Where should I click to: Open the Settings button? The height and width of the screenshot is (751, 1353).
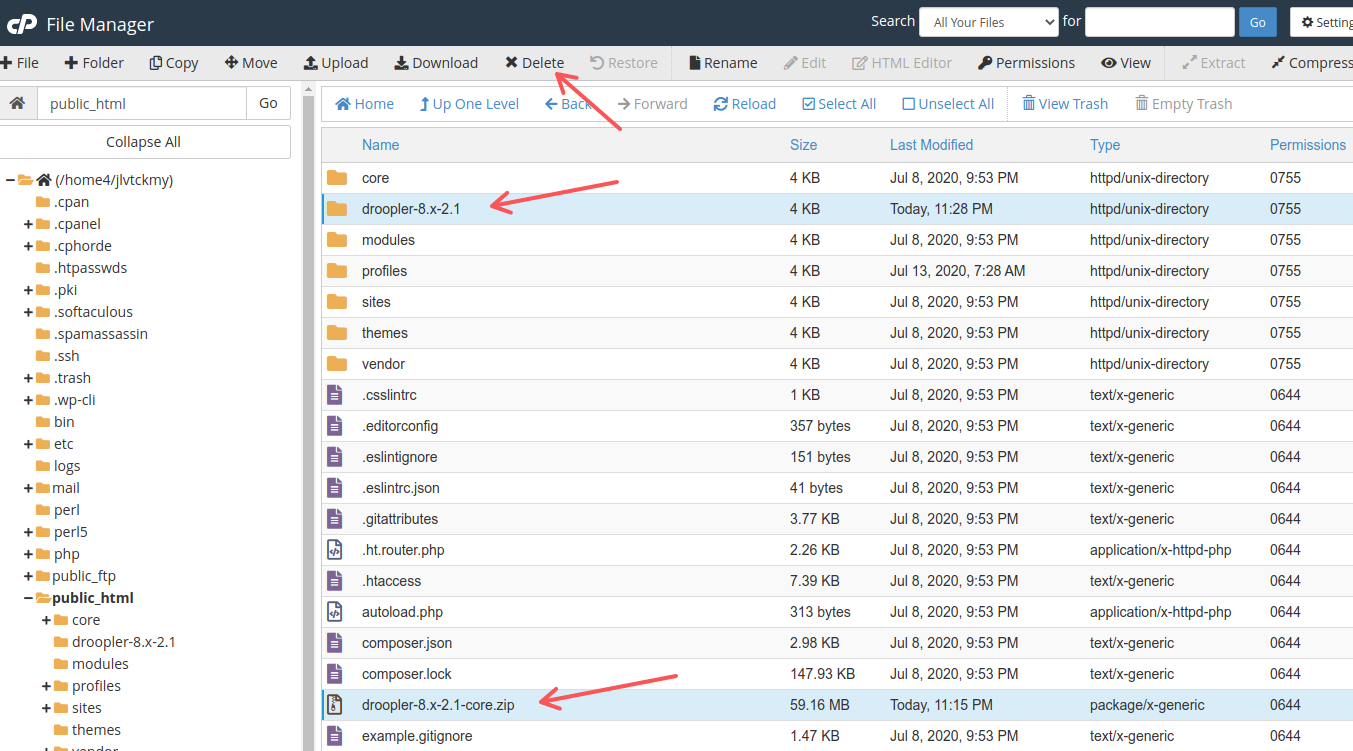1322,22
